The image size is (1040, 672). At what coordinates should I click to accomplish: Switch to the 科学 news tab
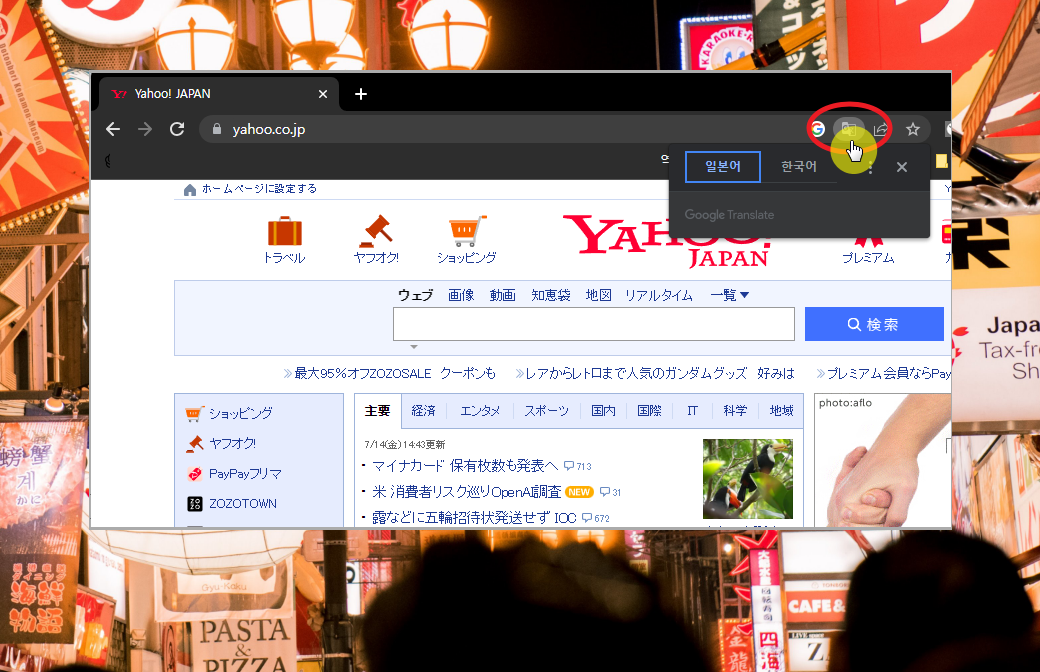(x=735, y=411)
